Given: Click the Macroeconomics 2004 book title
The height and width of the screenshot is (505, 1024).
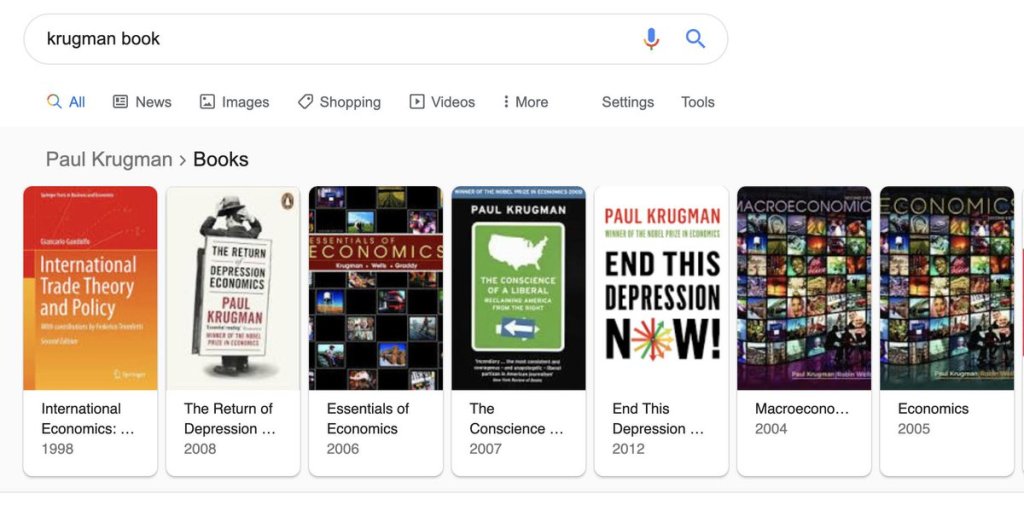Looking at the screenshot, I should click(801, 409).
